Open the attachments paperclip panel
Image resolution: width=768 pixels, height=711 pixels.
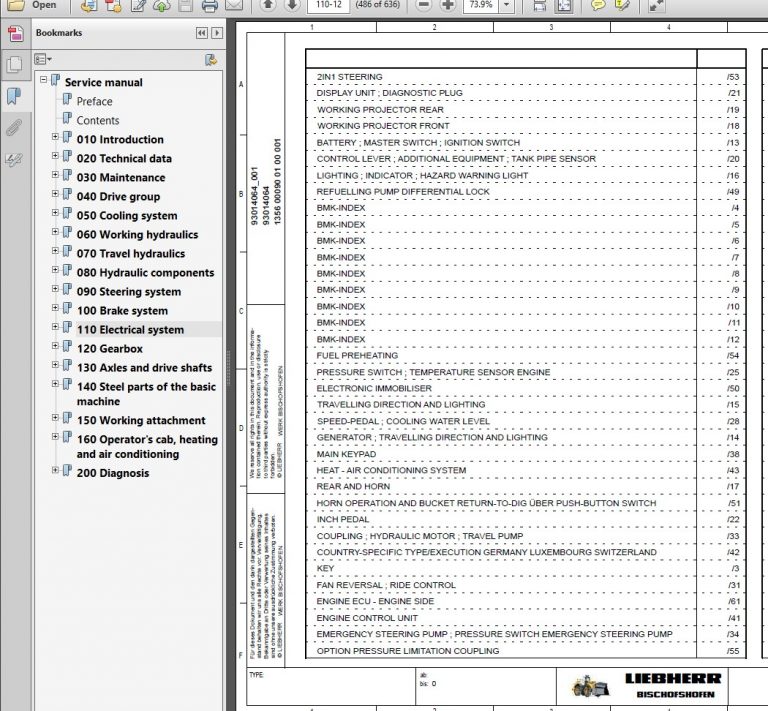coord(14,128)
